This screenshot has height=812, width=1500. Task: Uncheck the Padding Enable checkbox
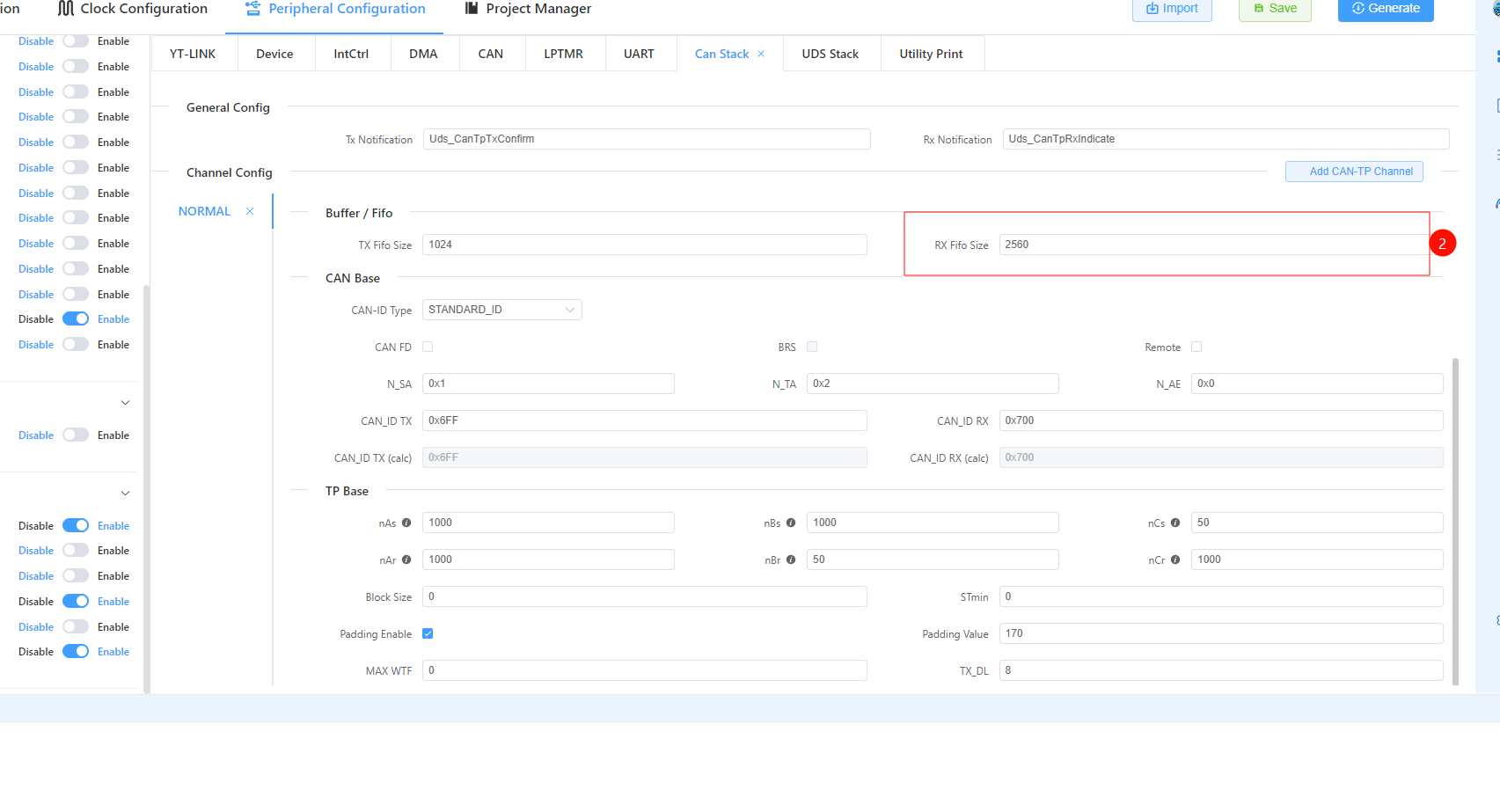[428, 633]
